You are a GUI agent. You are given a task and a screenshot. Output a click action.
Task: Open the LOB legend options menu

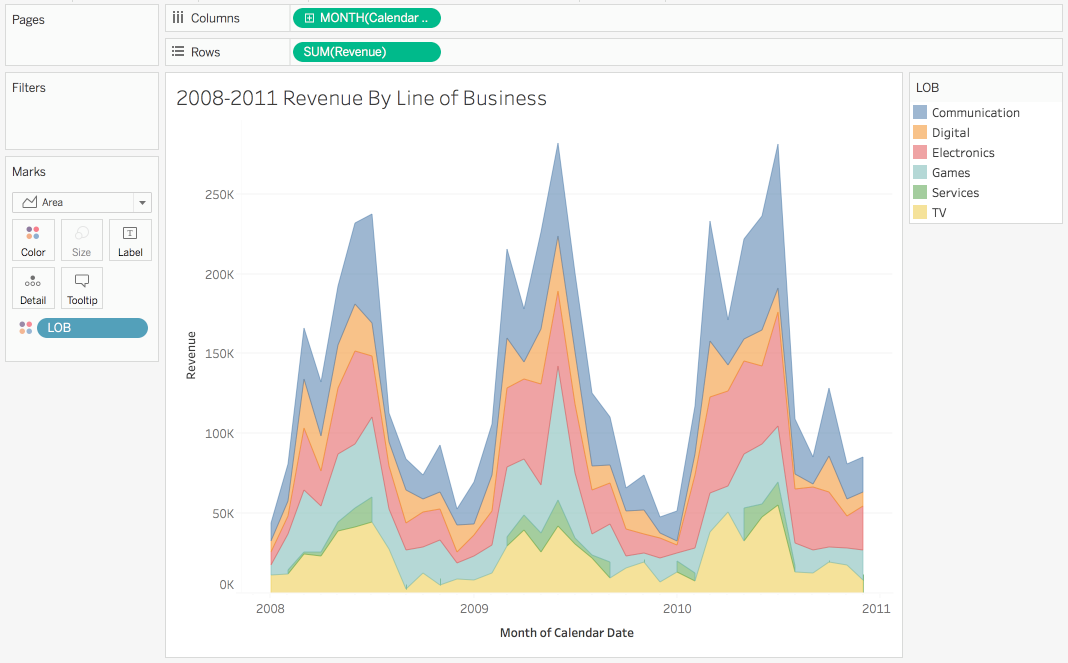coord(1050,87)
